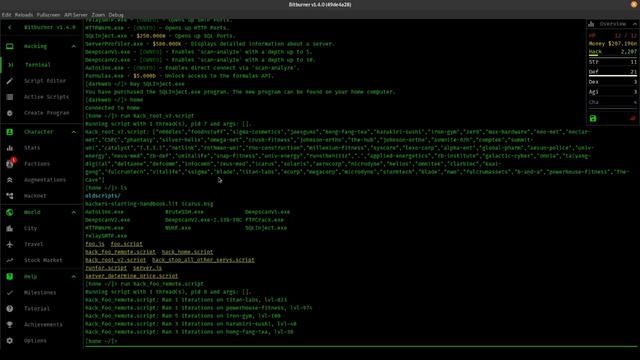640x360 pixels.
Task: Click the oldscripts/ directory entry
Action: coord(103,196)
